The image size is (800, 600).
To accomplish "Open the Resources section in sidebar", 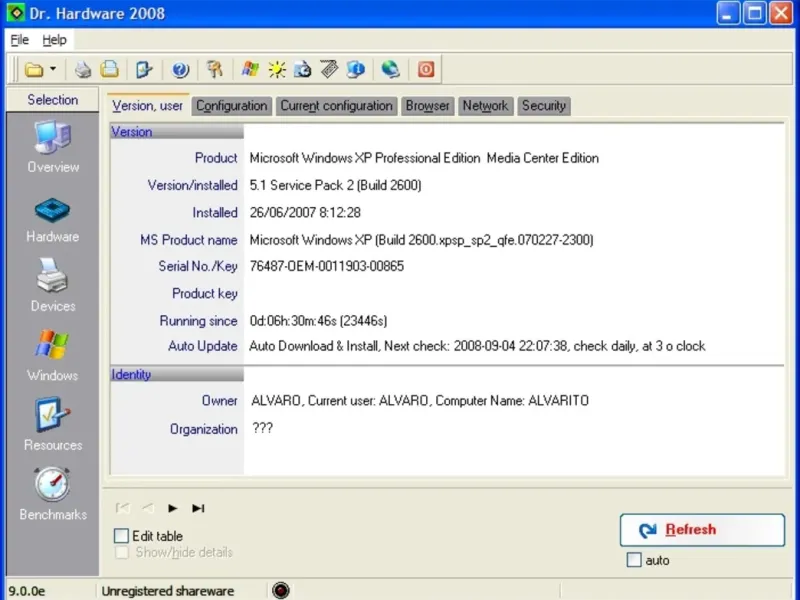I will (53, 424).
